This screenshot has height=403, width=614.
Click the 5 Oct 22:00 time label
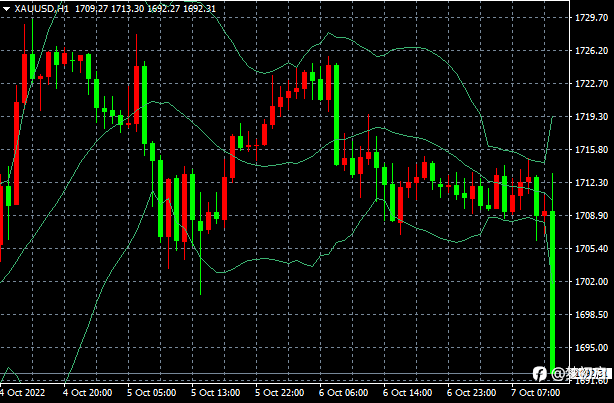click(279, 392)
